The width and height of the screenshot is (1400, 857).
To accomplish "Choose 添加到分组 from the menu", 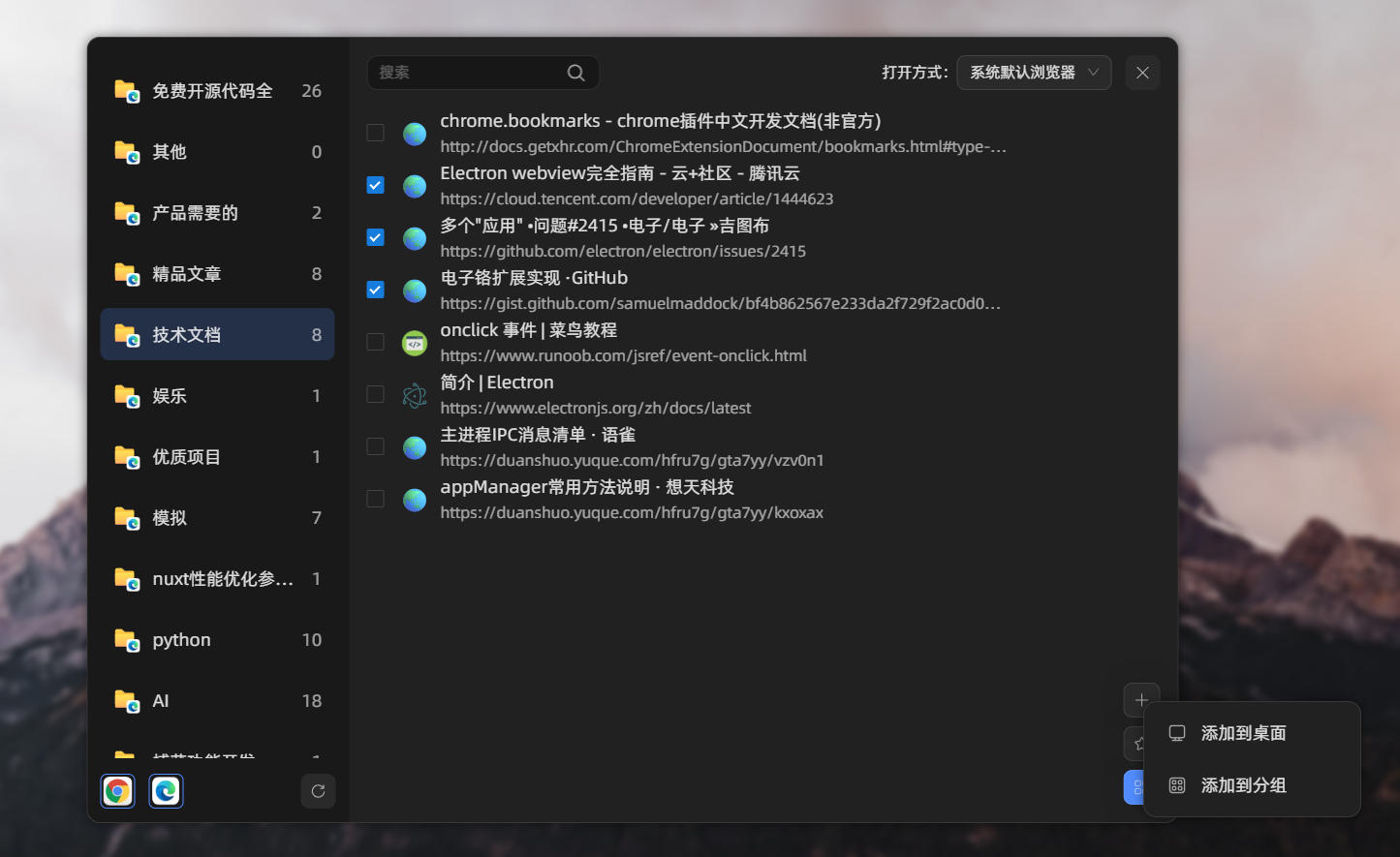I will (1243, 785).
